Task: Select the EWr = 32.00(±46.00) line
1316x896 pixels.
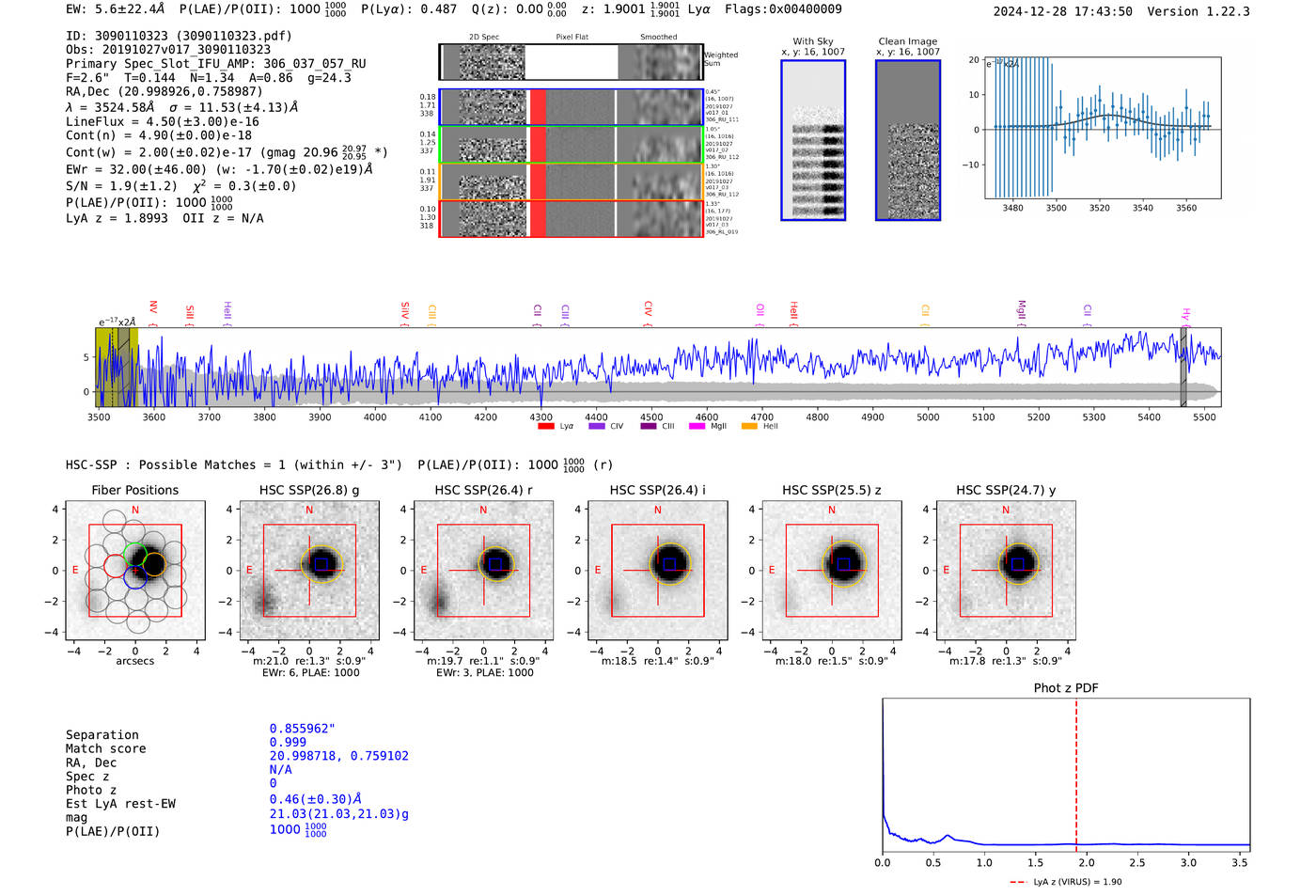Action: coord(219,169)
